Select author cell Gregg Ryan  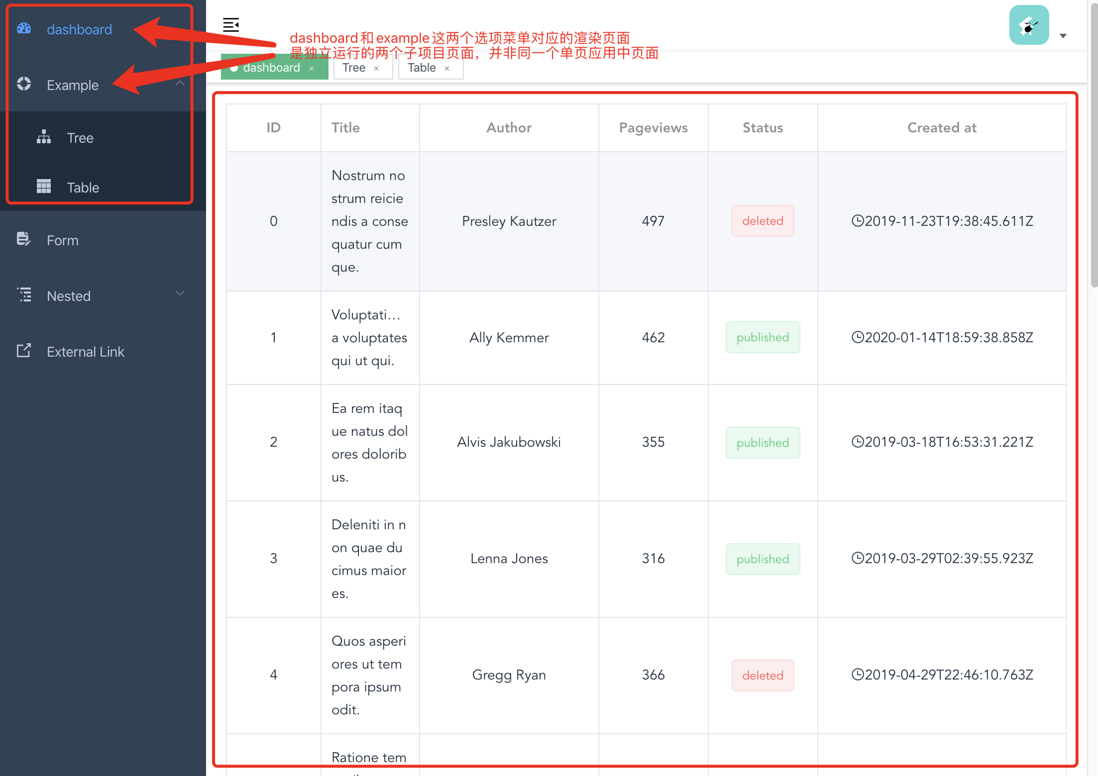tap(509, 674)
